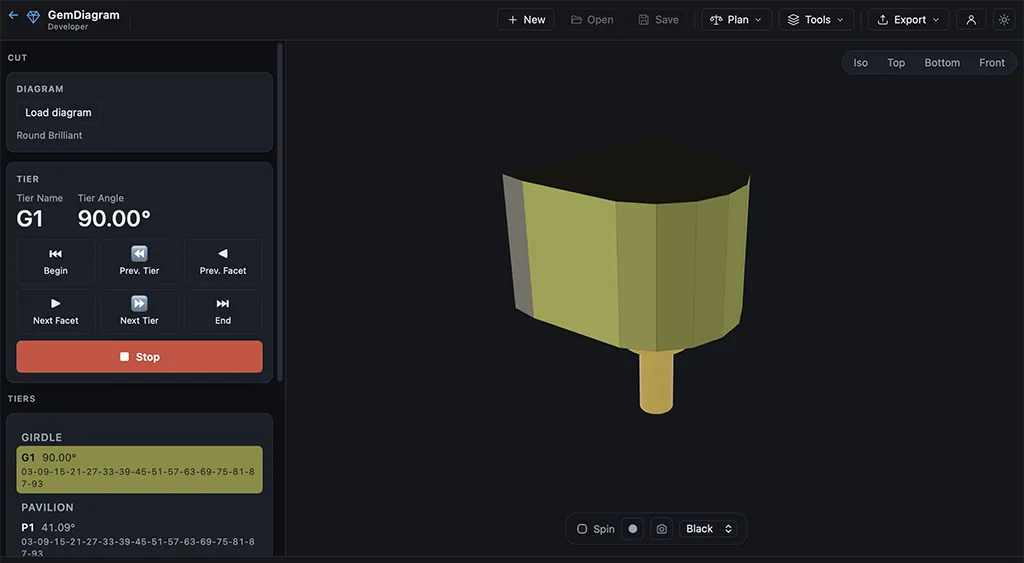Jump to End of sequence
The width and height of the screenshot is (1024, 563).
[223, 312]
